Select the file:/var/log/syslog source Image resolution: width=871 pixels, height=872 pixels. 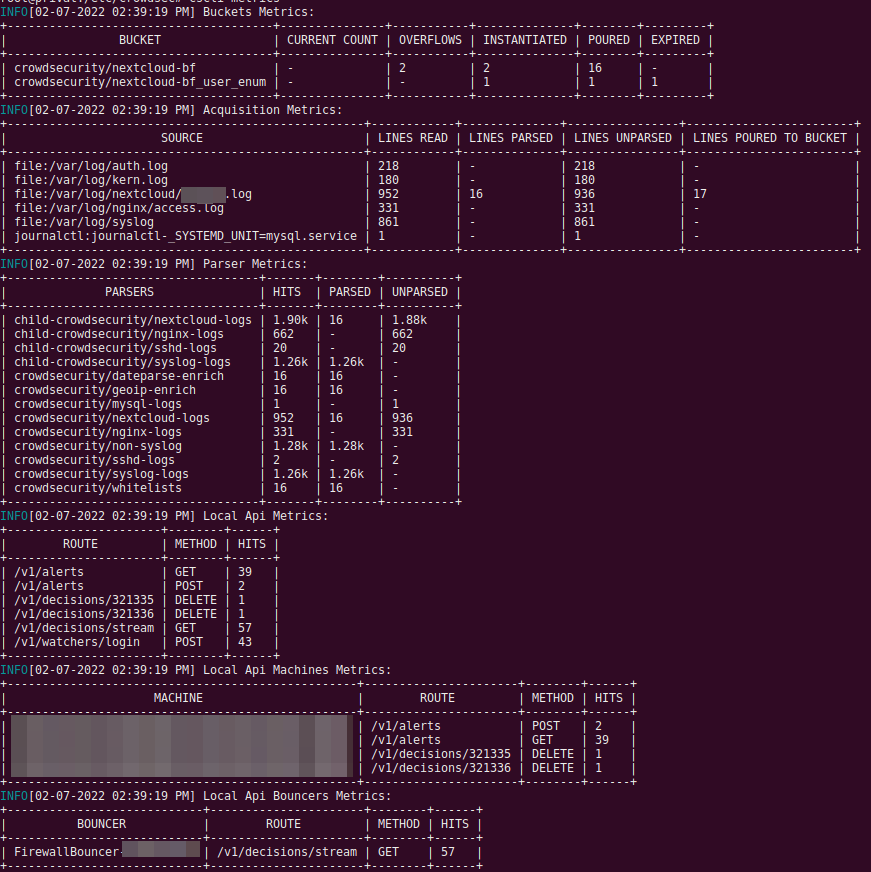pyautogui.click(x=84, y=222)
